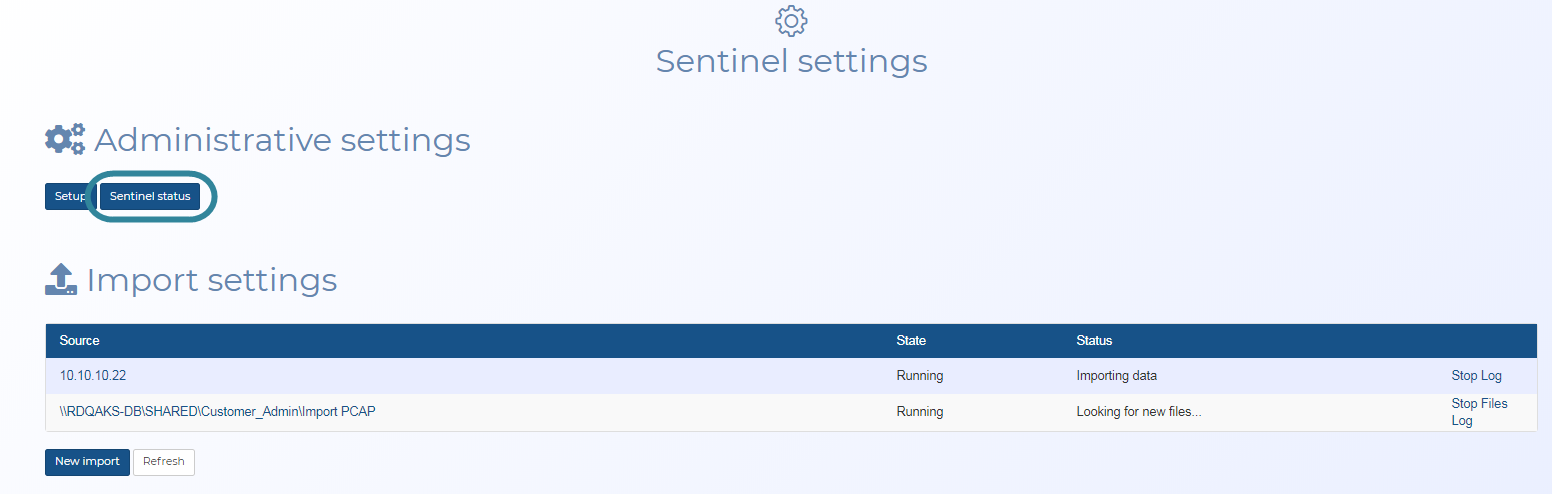Click the Sentinel settings page title

[791, 61]
